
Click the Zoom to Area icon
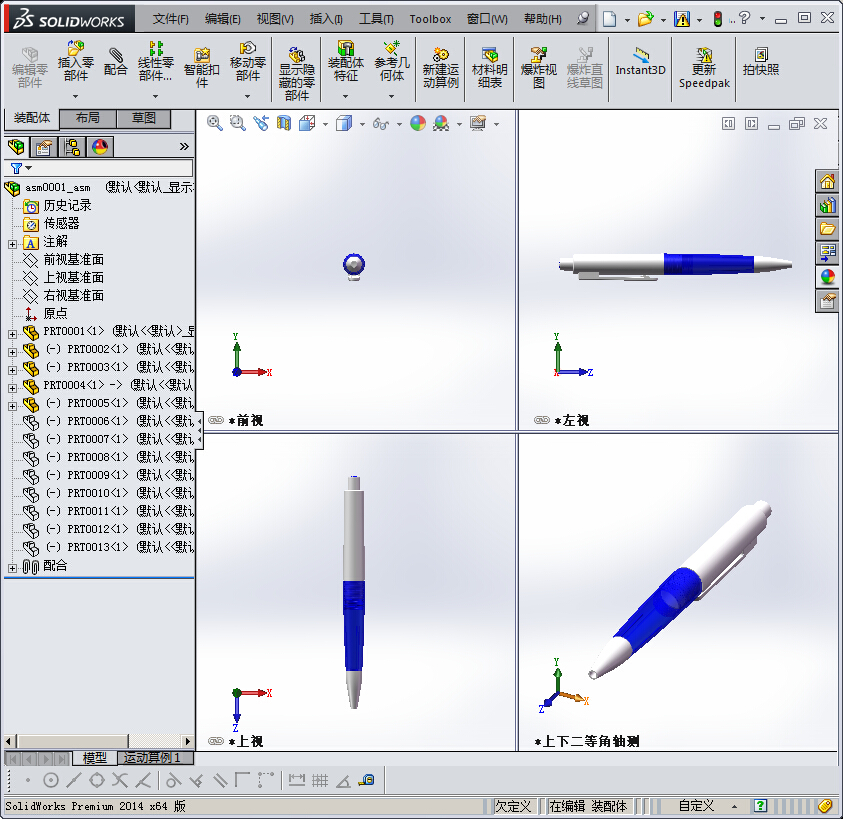click(x=238, y=123)
